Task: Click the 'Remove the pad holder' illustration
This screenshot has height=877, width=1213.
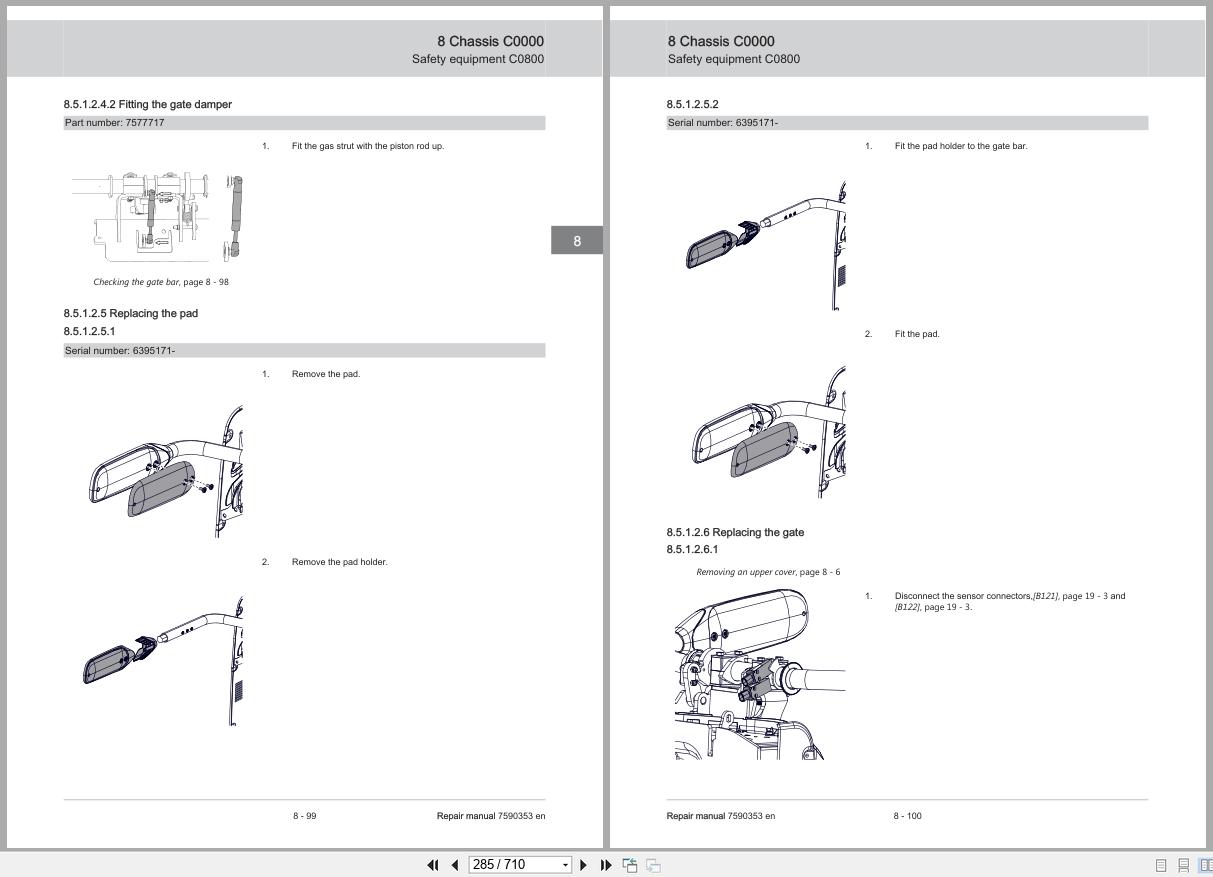Action: (162, 660)
